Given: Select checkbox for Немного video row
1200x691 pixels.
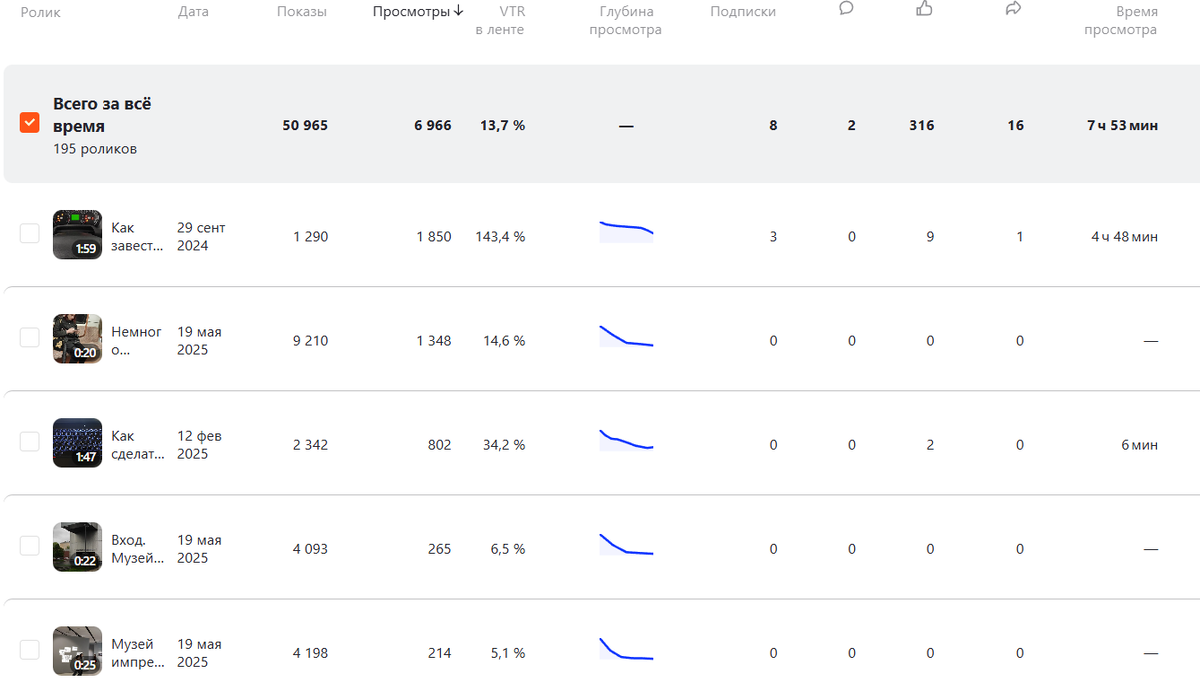Looking at the screenshot, I should (30, 338).
